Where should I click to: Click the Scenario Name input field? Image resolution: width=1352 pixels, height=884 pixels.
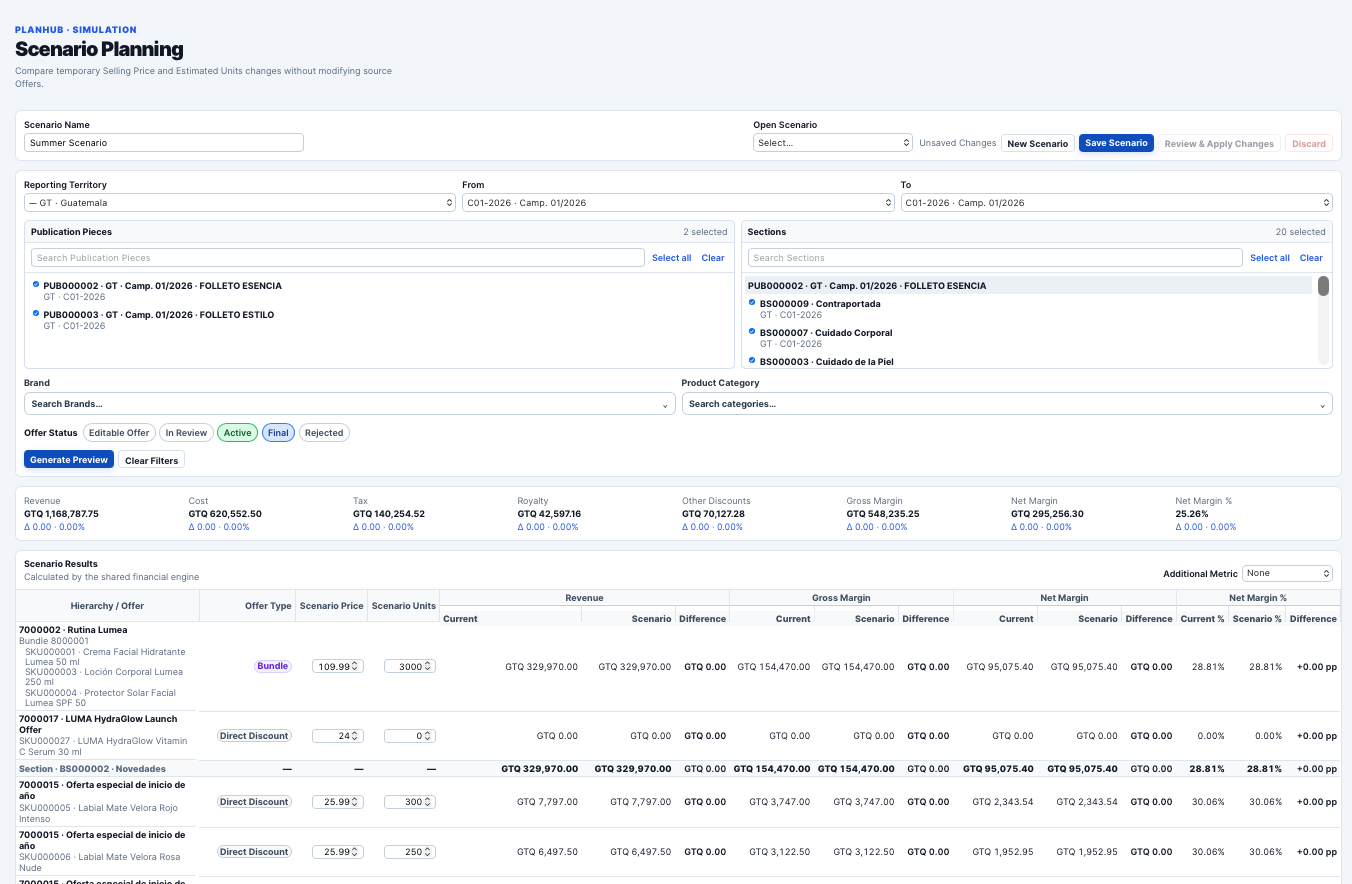click(164, 143)
